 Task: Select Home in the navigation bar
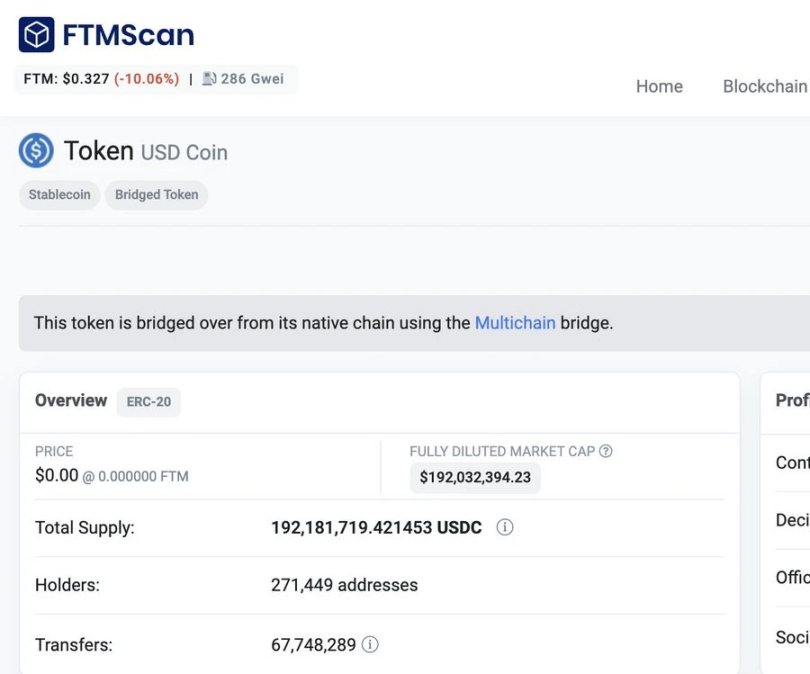[x=659, y=87]
